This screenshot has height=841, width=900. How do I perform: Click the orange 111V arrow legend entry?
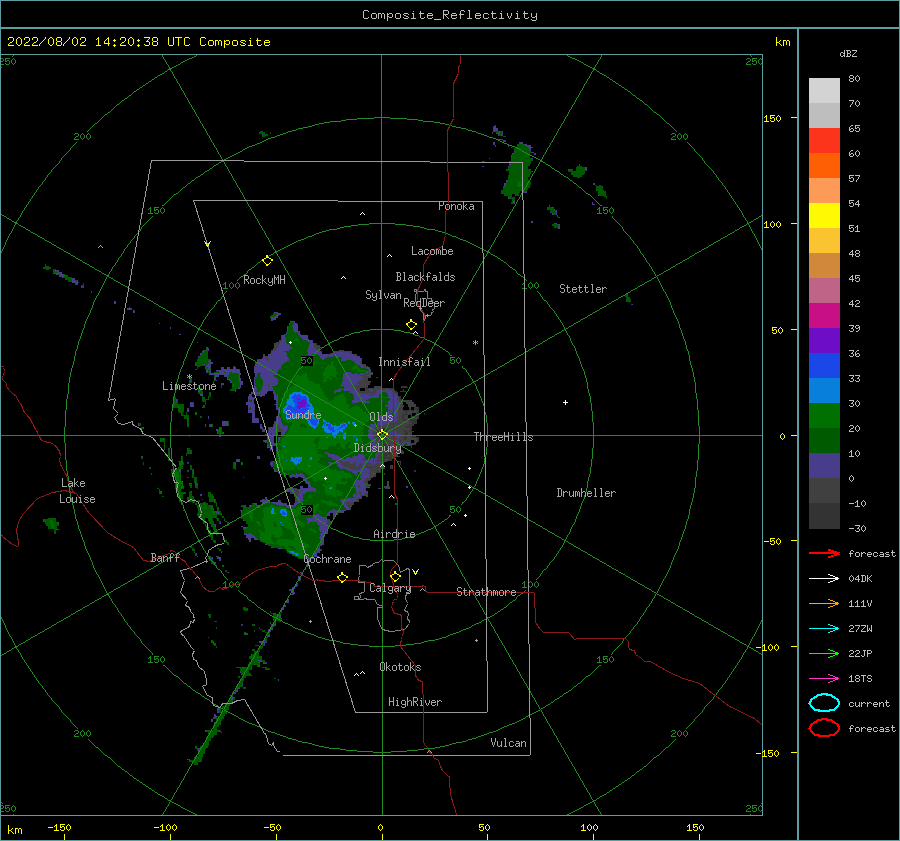[x=824, y=603]
